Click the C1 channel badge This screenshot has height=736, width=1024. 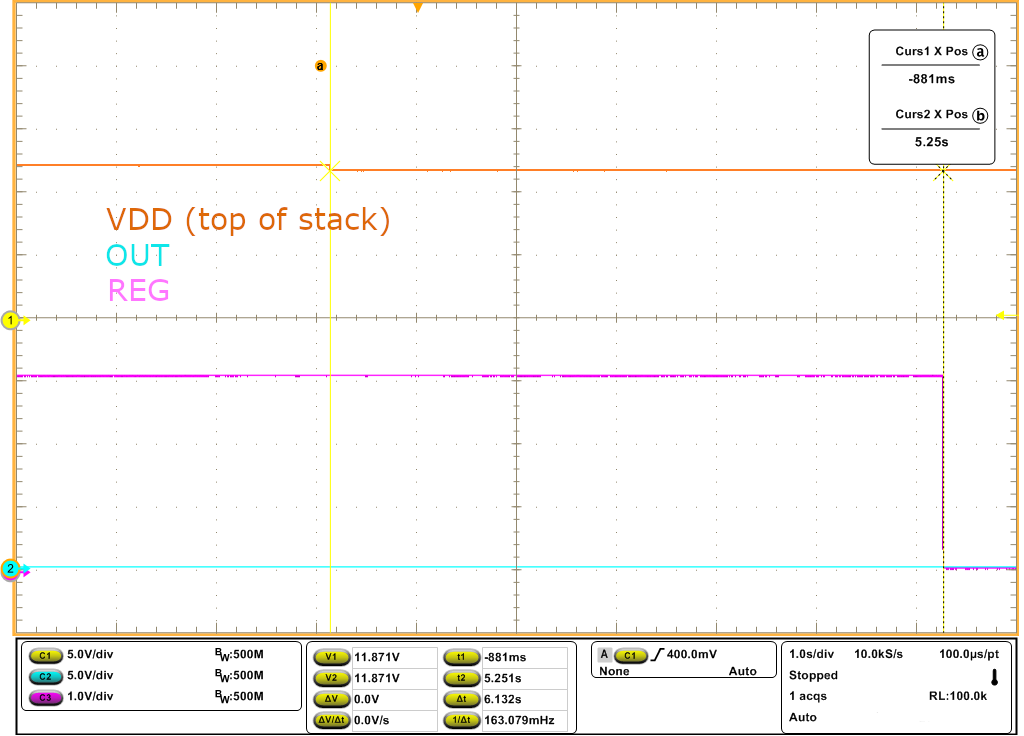tap(44, 656)
